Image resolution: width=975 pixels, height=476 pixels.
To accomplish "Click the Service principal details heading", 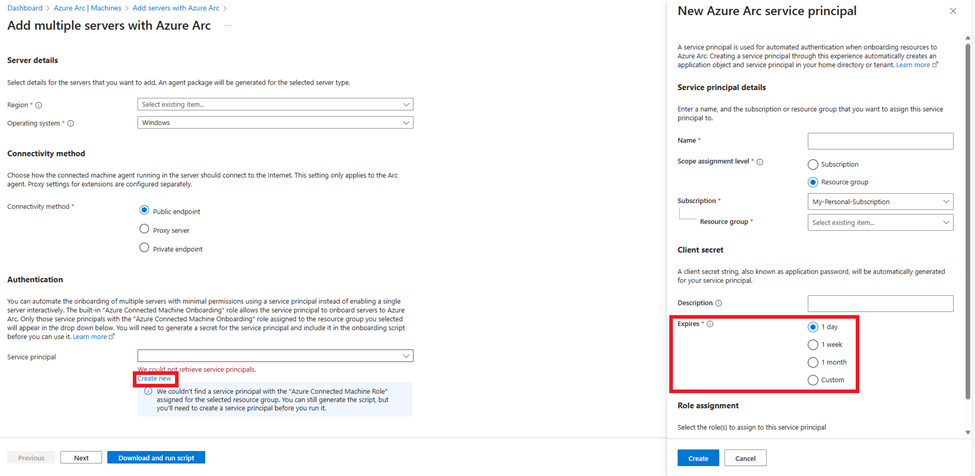I will tap(721, 88).
